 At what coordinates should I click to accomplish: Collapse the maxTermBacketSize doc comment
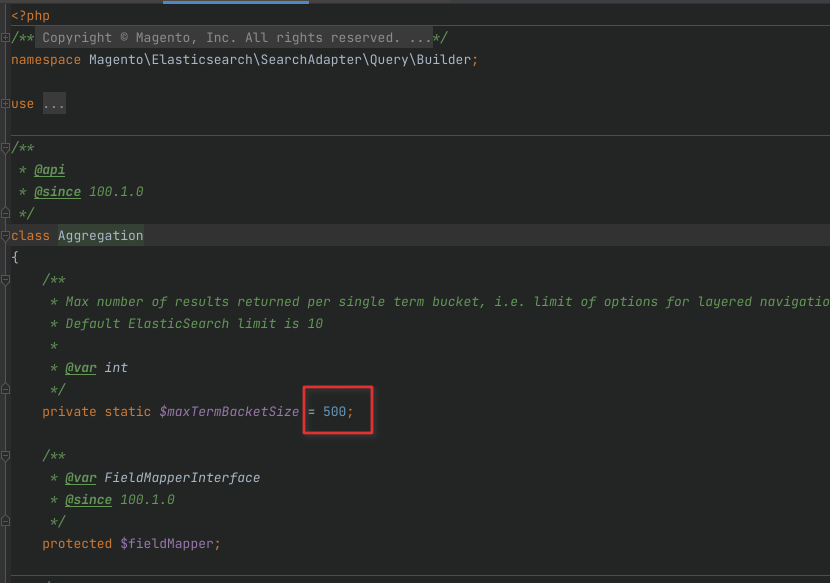pyautogui.click(x=5, y=280)
